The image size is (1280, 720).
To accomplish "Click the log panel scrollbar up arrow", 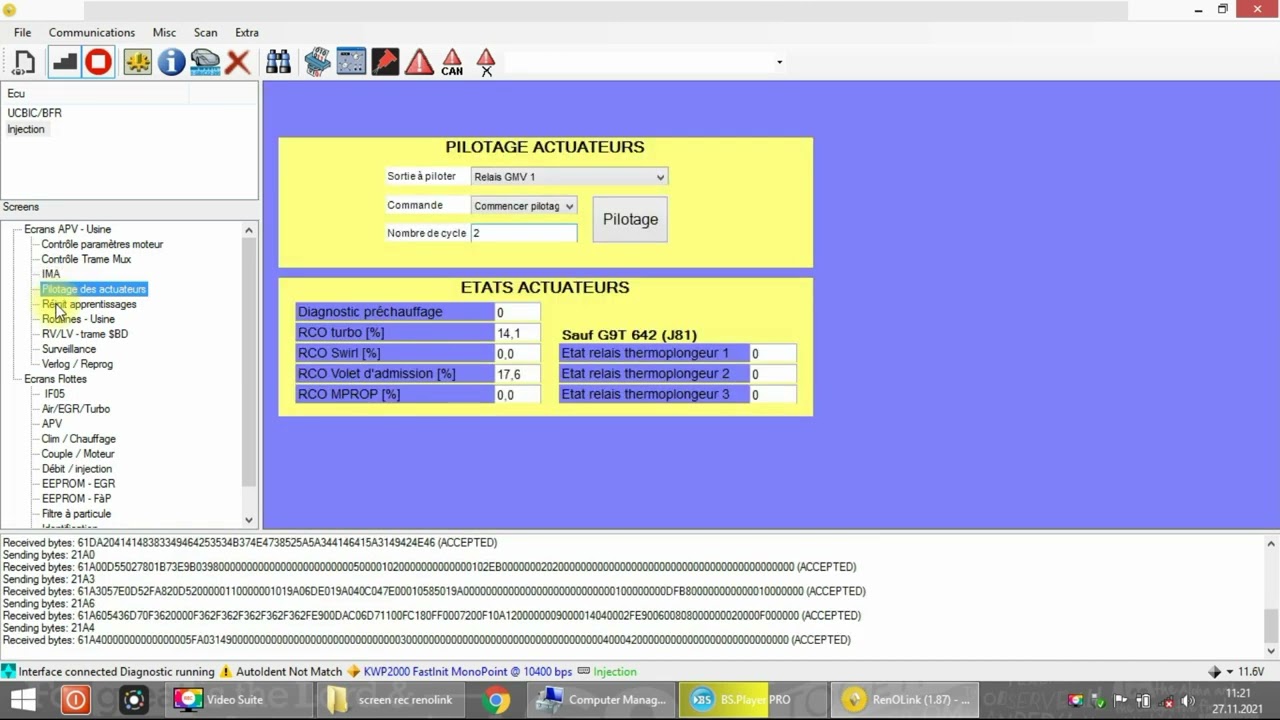I will click(1271, 544).
